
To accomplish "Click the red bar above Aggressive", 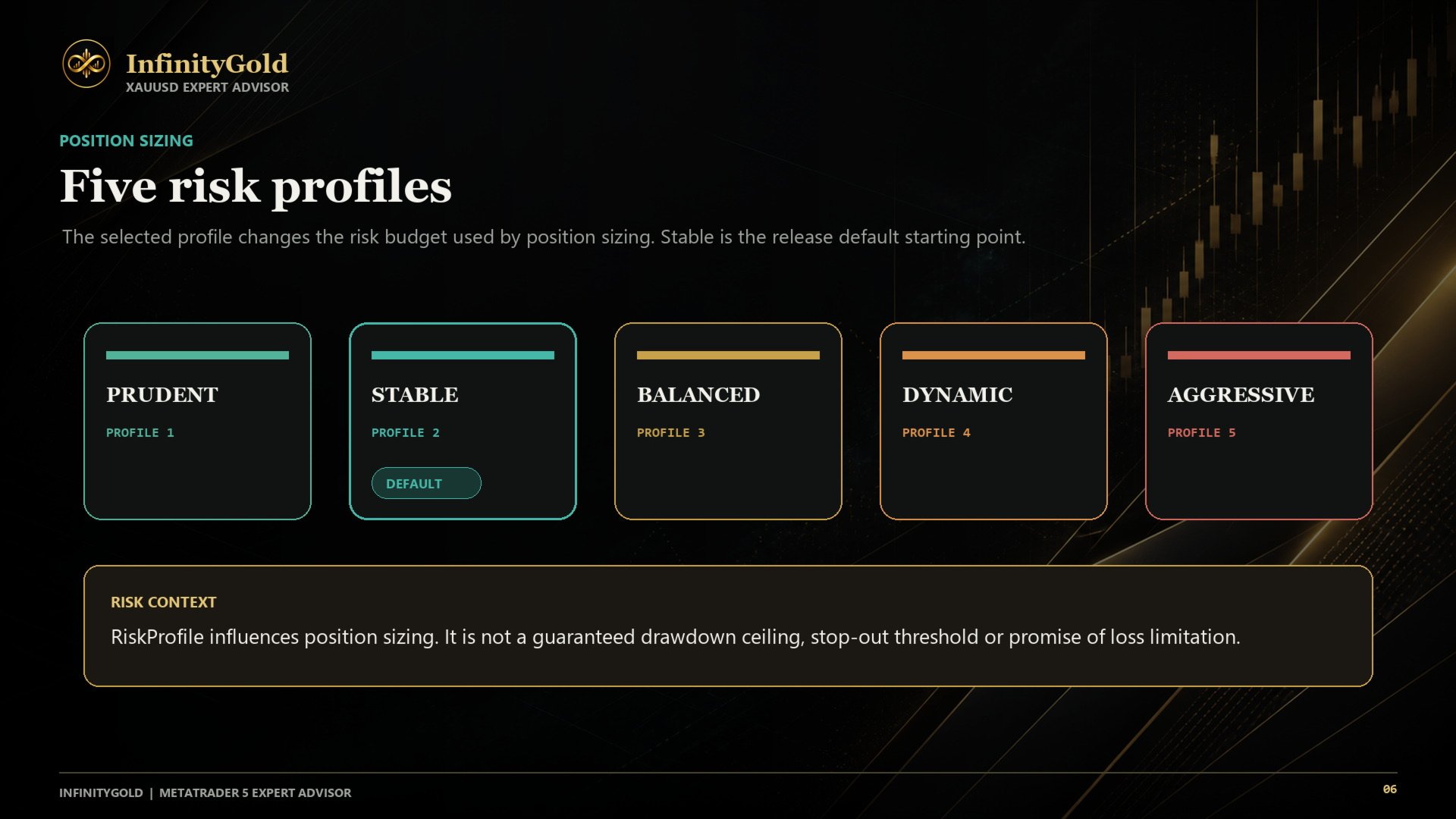I will (1259, 355).
